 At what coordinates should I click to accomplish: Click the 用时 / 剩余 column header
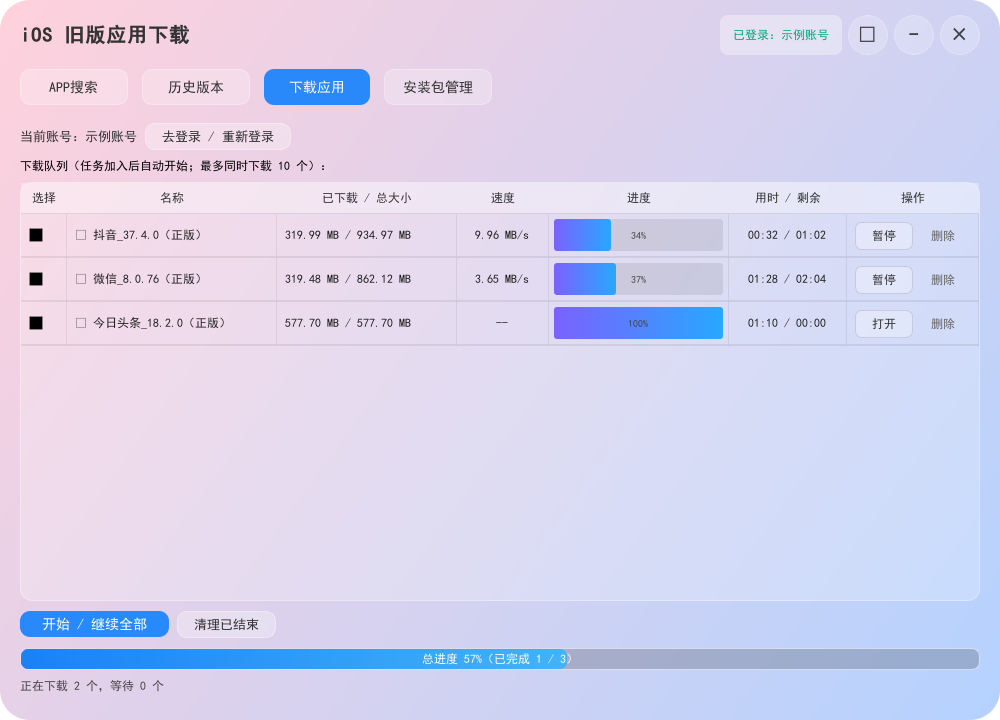(788, 198)
